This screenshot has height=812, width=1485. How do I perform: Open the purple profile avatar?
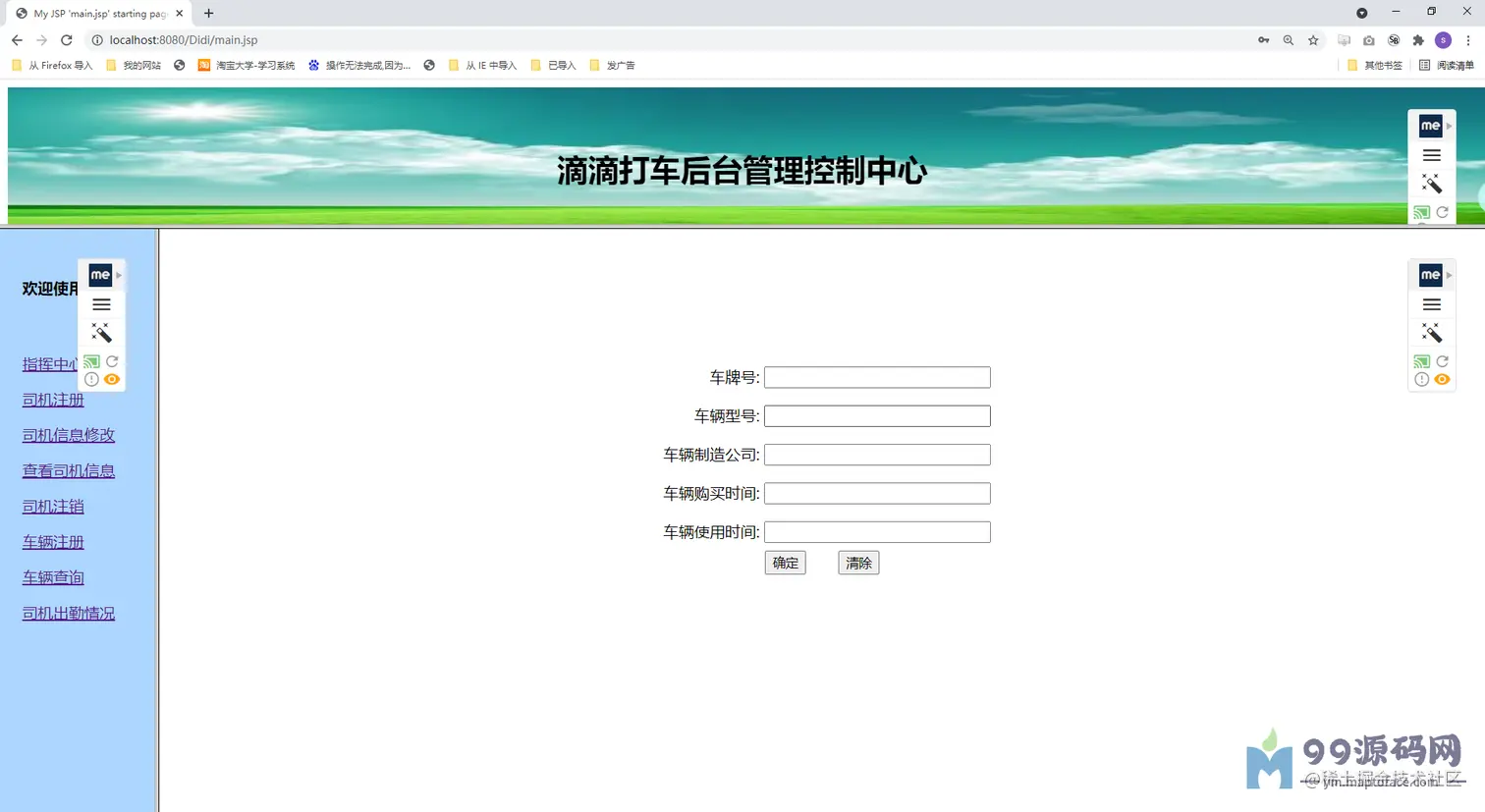1443,40
